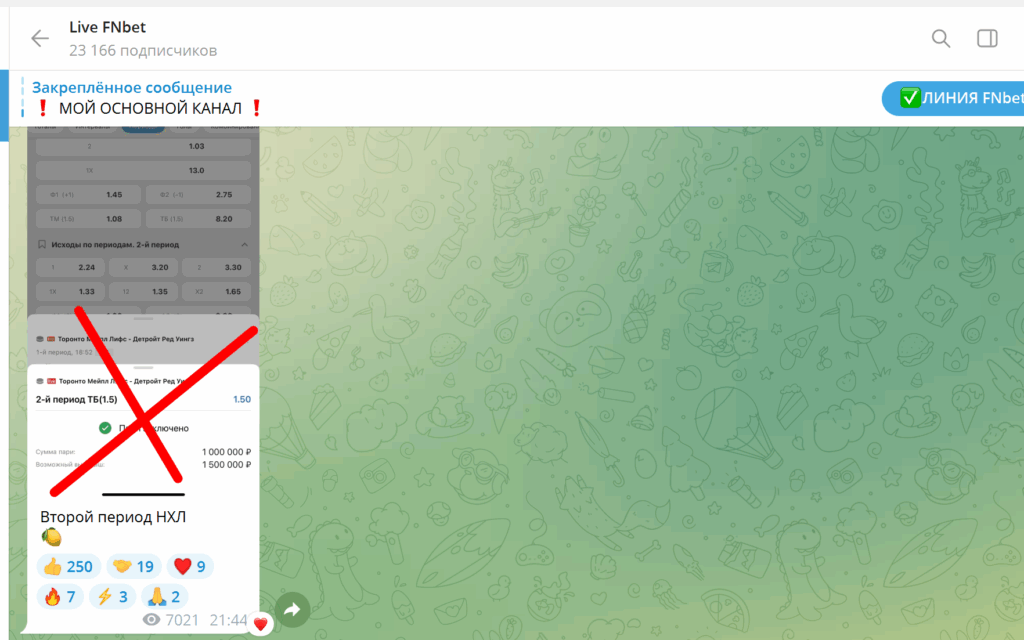Go back using the left arrow
Viewport: 1024px width, 640px height.
pos(40,39)
